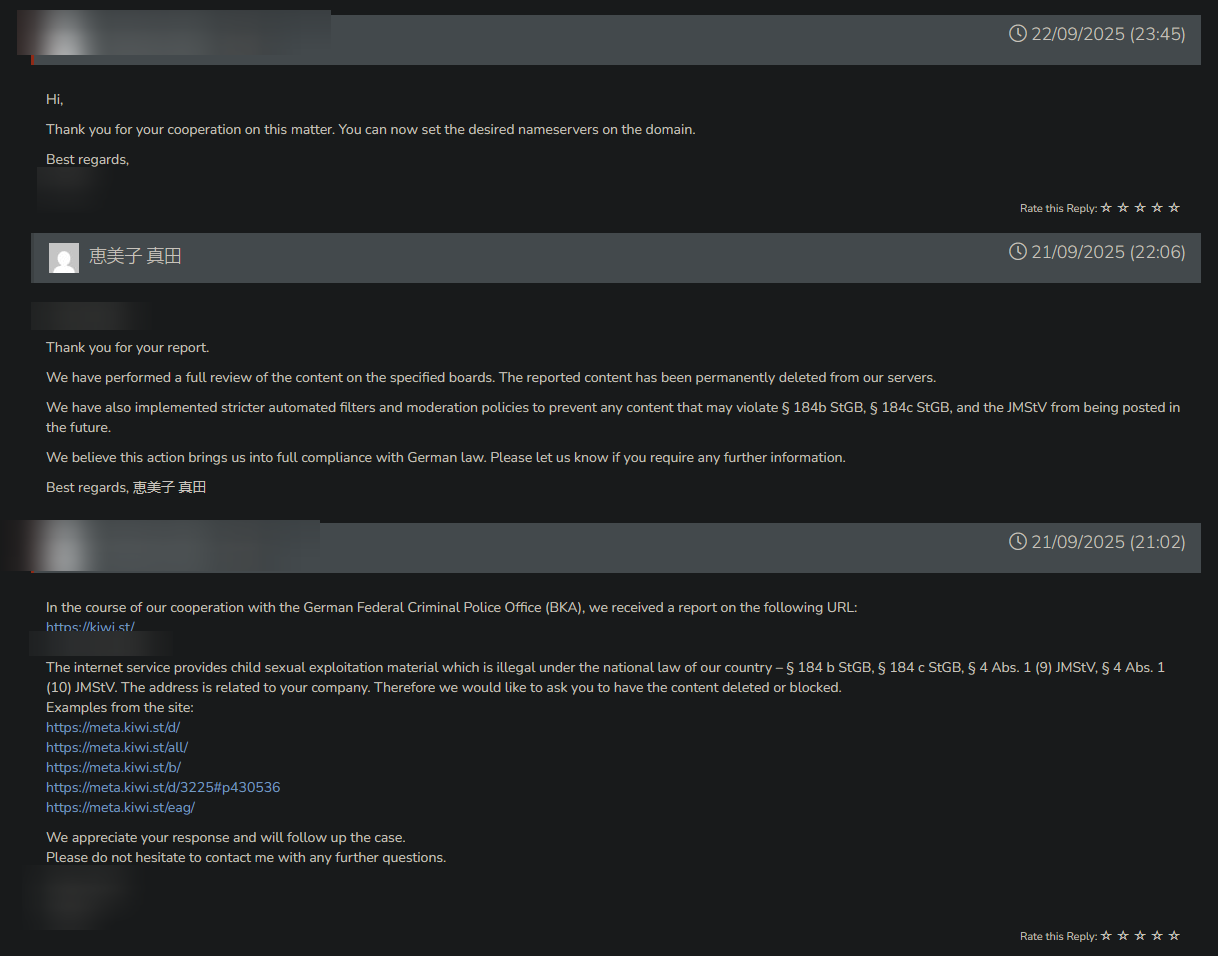The height and width of the screenshot is (956, 1218).
Task: Visit the https://meta.kiwi.st/eag/ link
Action: (120, 807)
